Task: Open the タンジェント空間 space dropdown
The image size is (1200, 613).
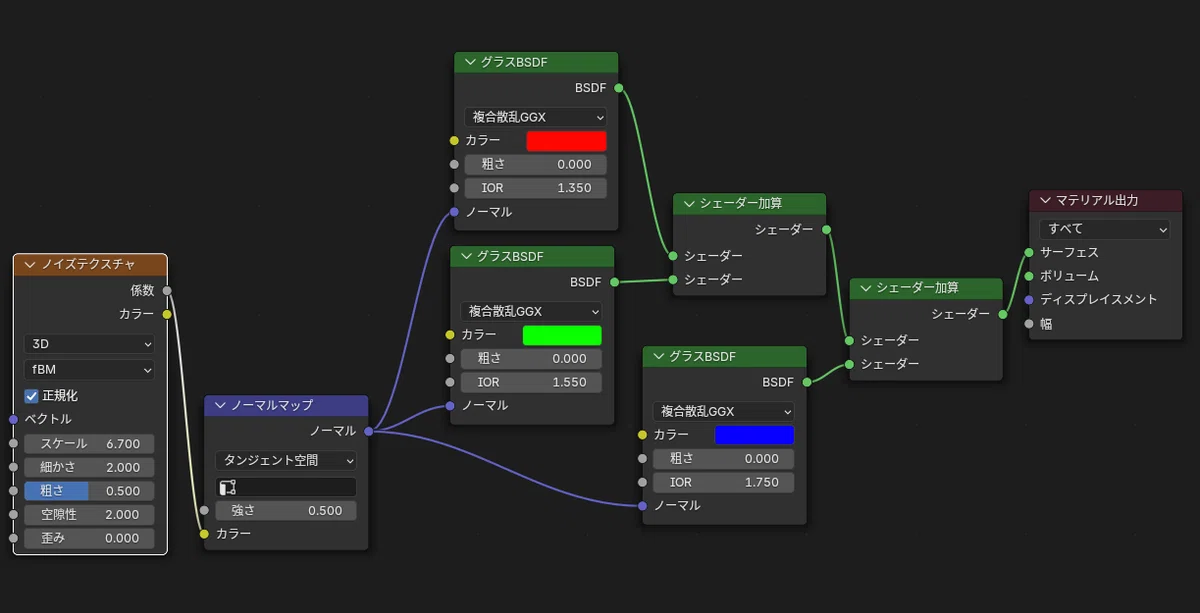Action: pyautogui.click(x=286, y=461)
